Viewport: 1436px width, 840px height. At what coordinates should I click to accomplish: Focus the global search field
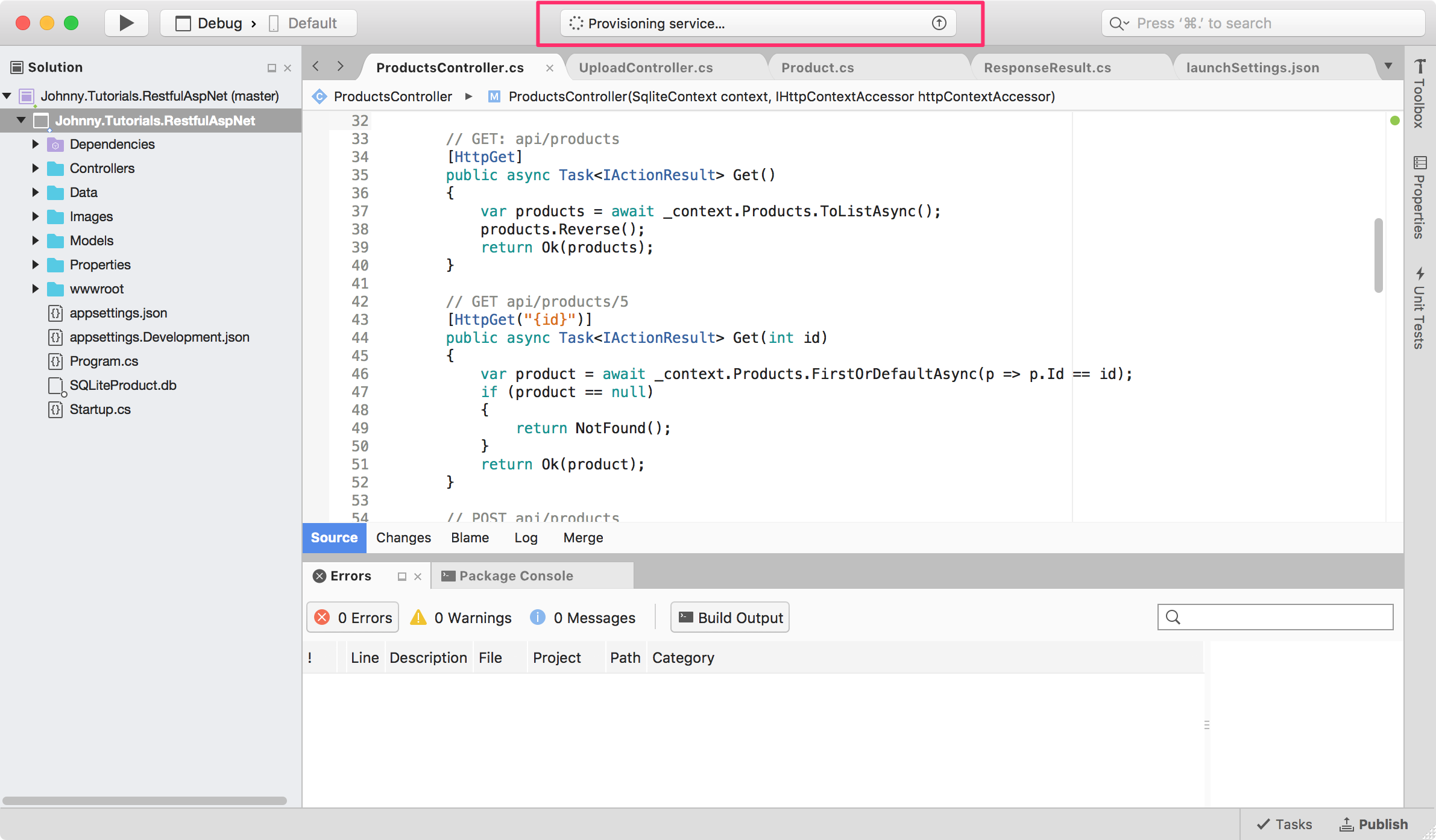1263,24
